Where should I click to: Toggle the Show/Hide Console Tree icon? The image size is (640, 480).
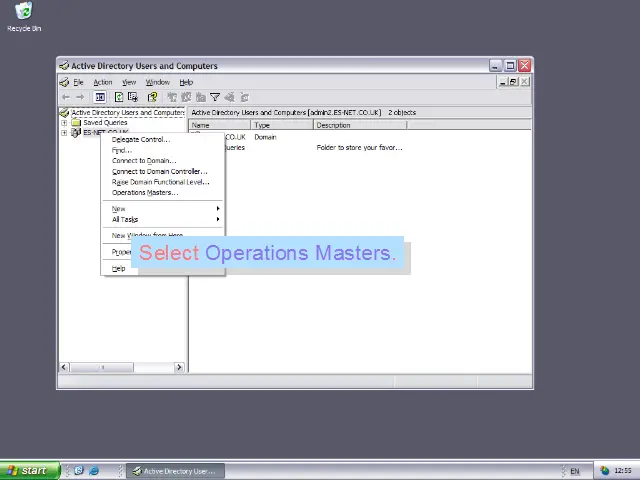pos(100,97)
